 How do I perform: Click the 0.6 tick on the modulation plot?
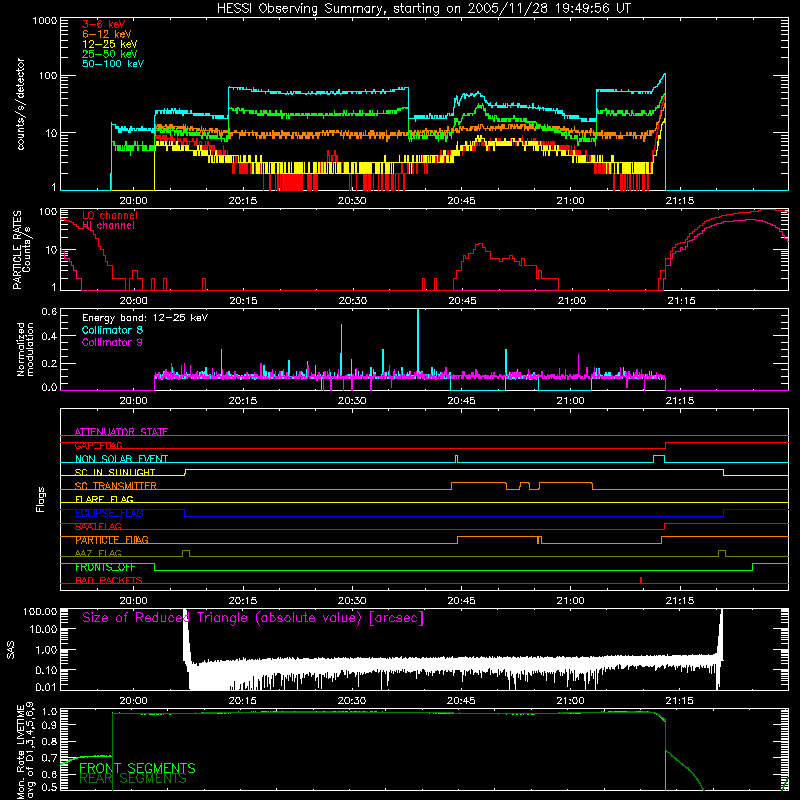tap(49, 311)
